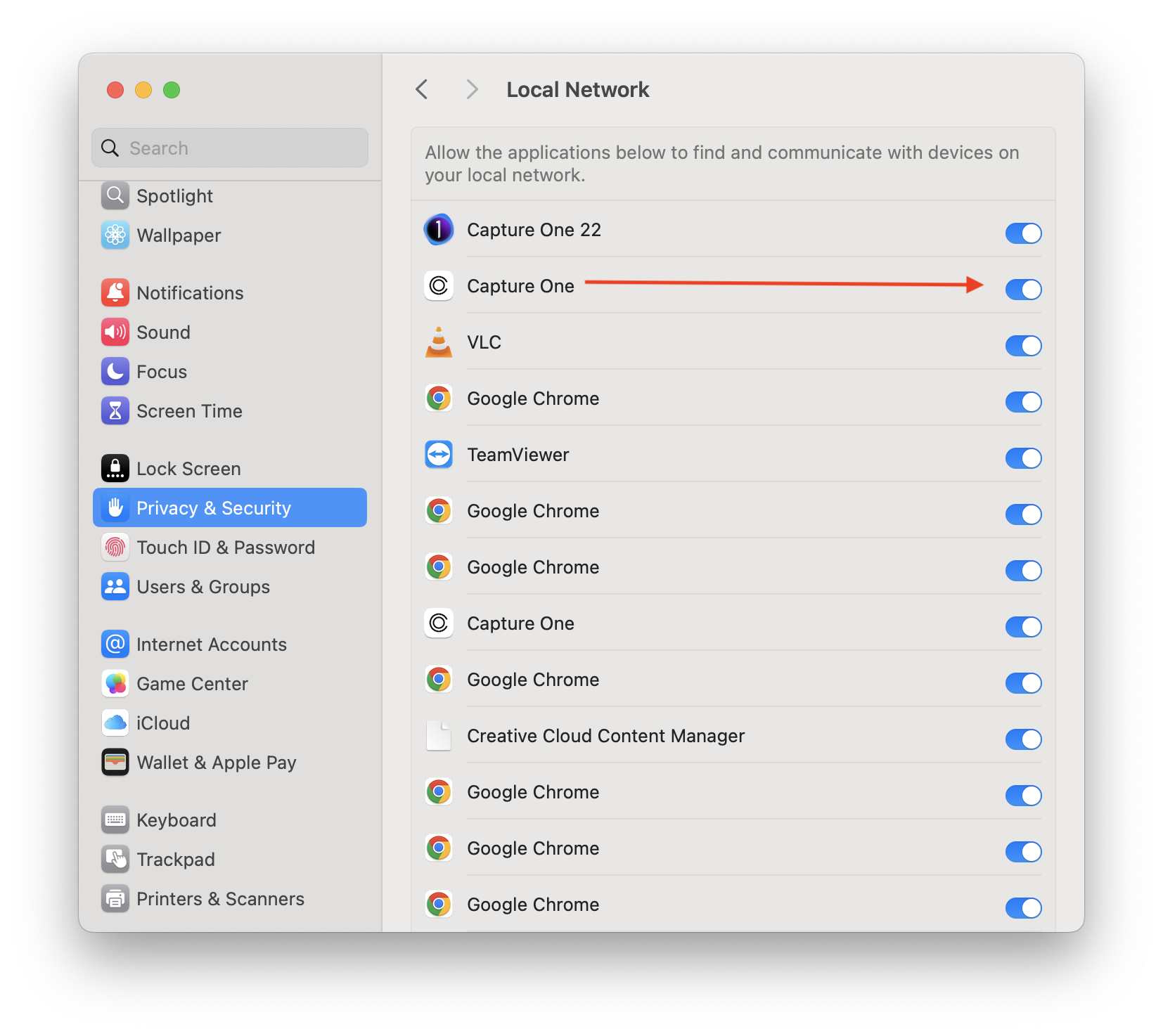Open the Keyboard settings pane
This screenshot has height=1036, width=1163.
230,820
